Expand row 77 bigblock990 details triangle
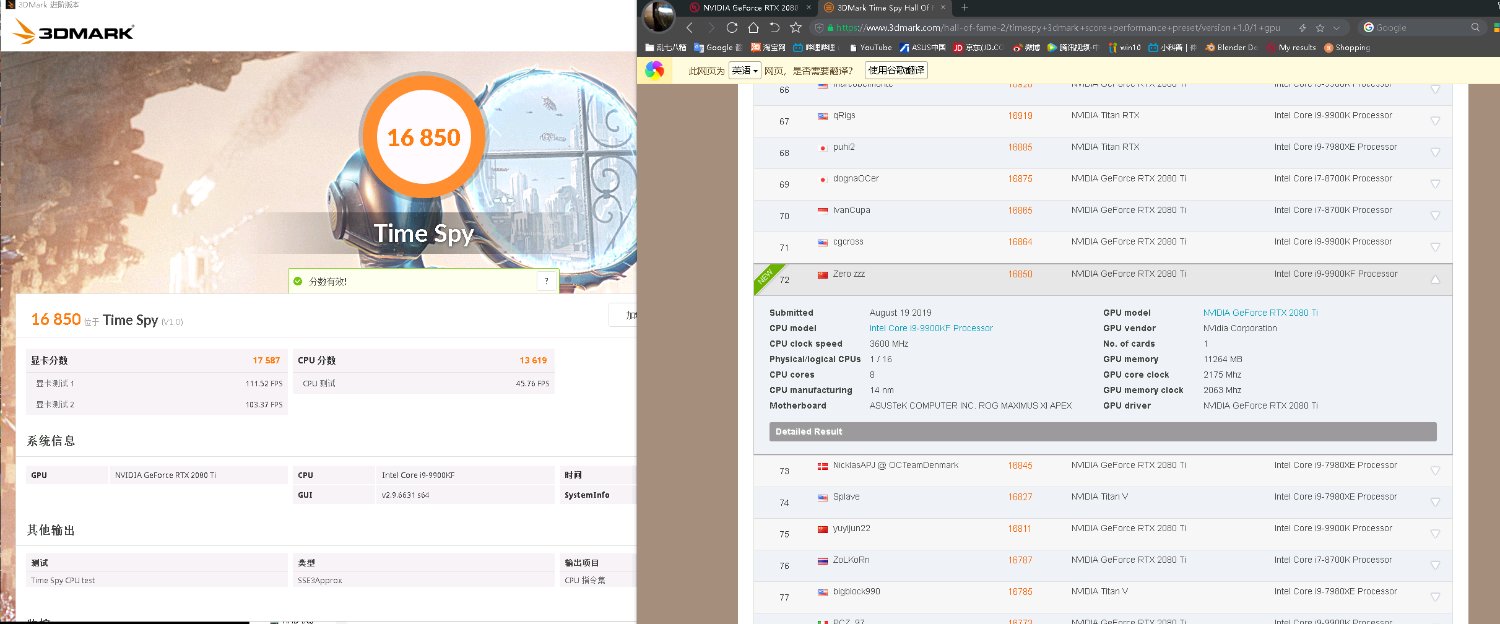Screen dimensions: 1500x624 [x=1435, y=597]
